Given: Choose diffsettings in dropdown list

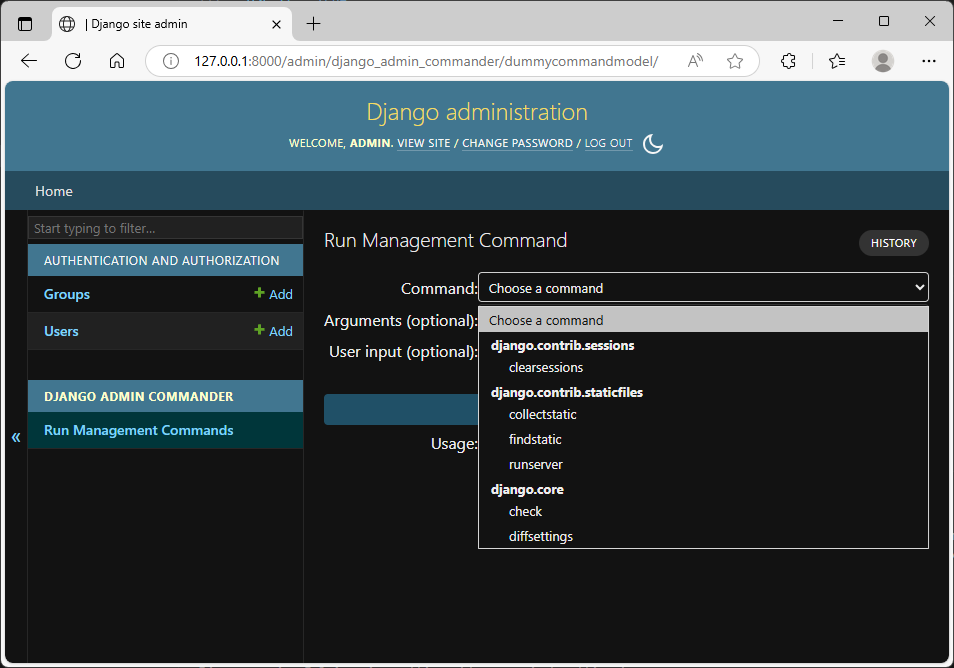Looking at the screenshot, I should pos(541,537).
